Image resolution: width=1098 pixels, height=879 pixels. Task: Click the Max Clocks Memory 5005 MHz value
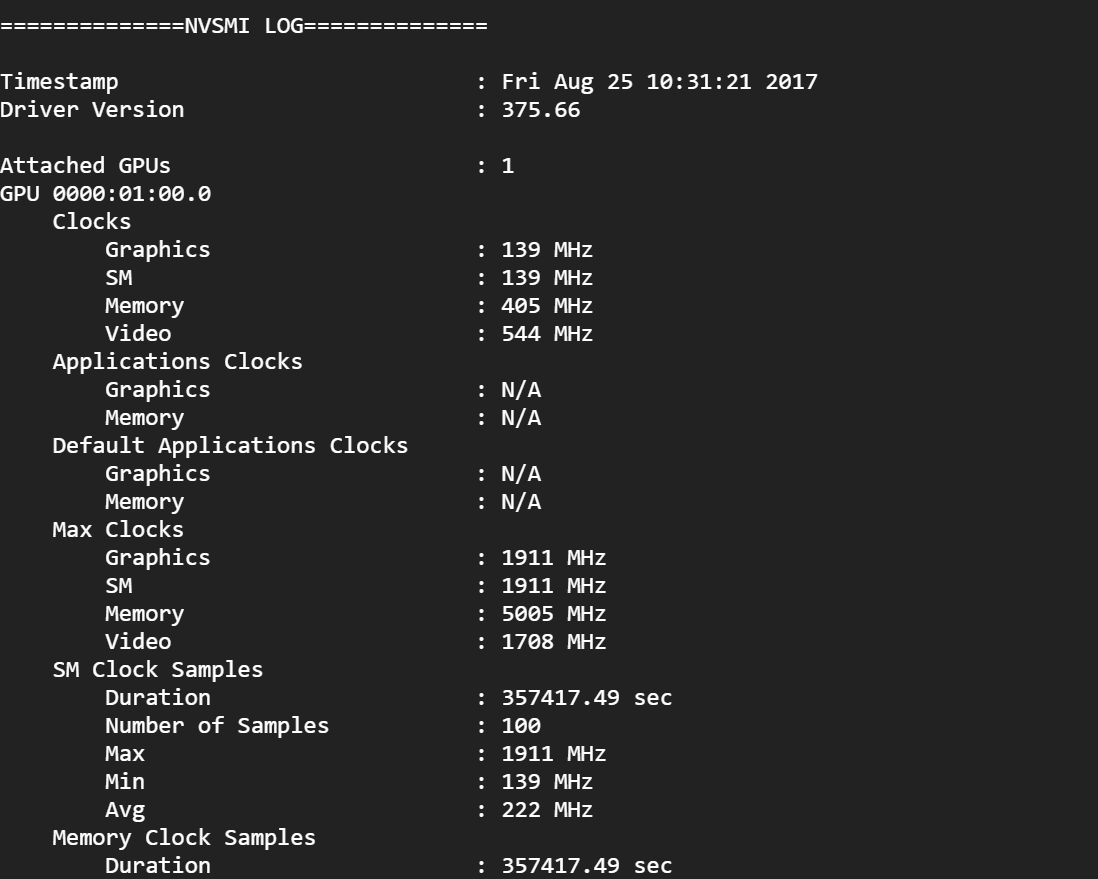tap(554, 614)
